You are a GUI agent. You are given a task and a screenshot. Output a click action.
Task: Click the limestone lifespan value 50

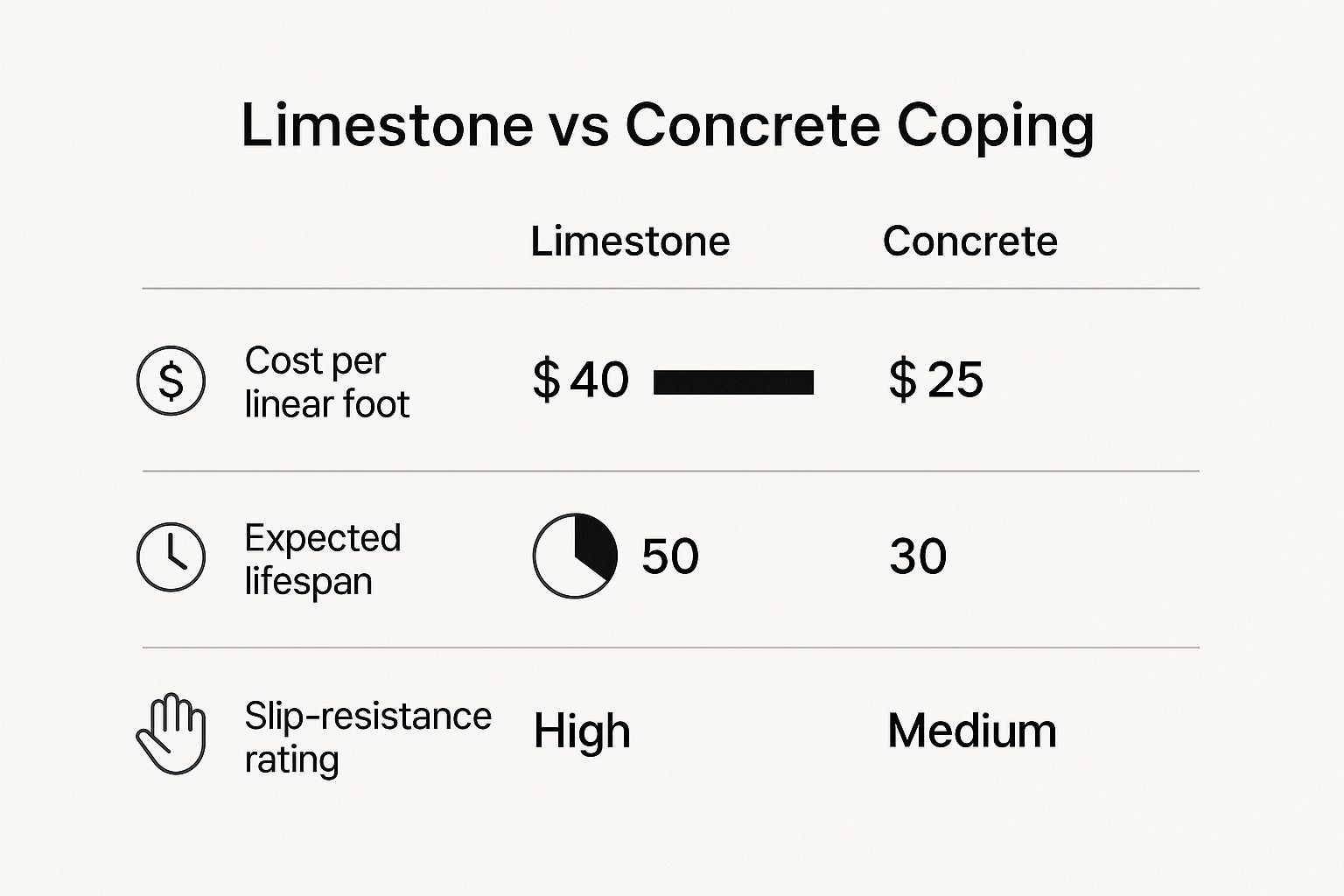point(670,556)
